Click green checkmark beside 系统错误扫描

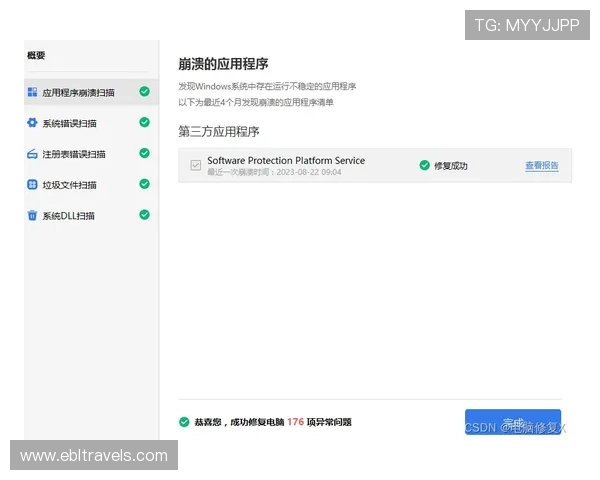144,122
